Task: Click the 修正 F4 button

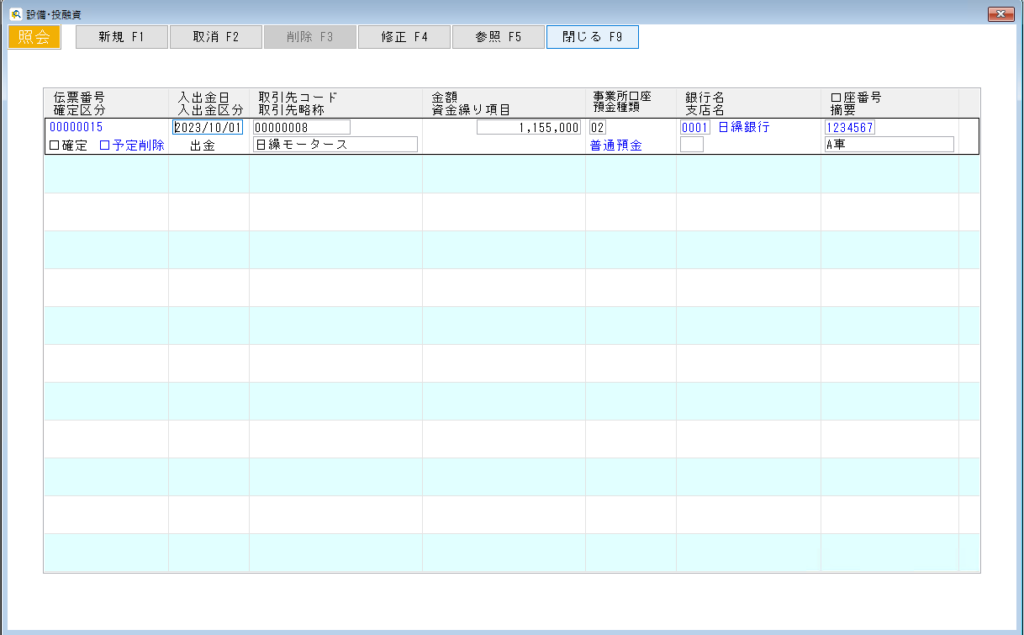Action: (403, 37)
